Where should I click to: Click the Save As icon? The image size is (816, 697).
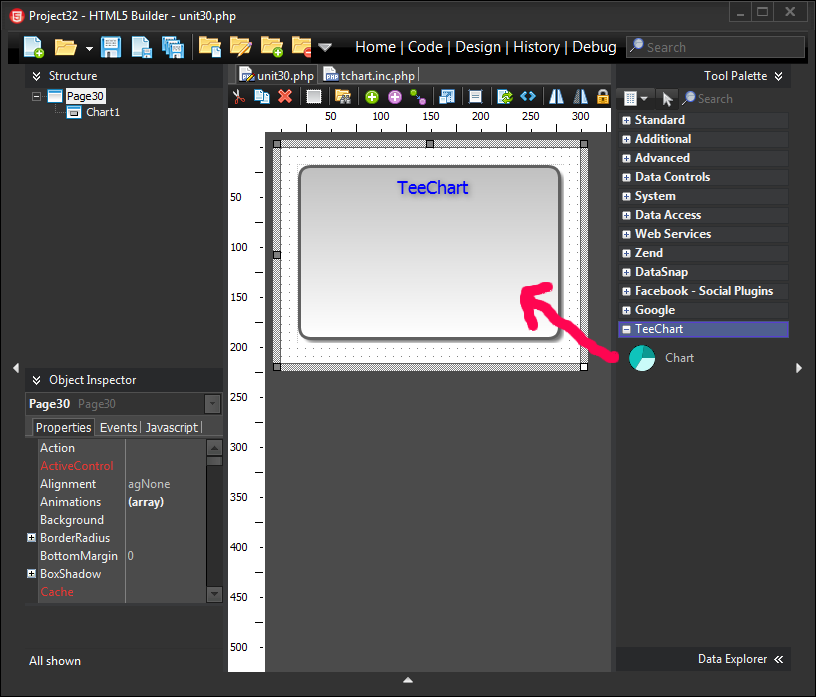141,47
